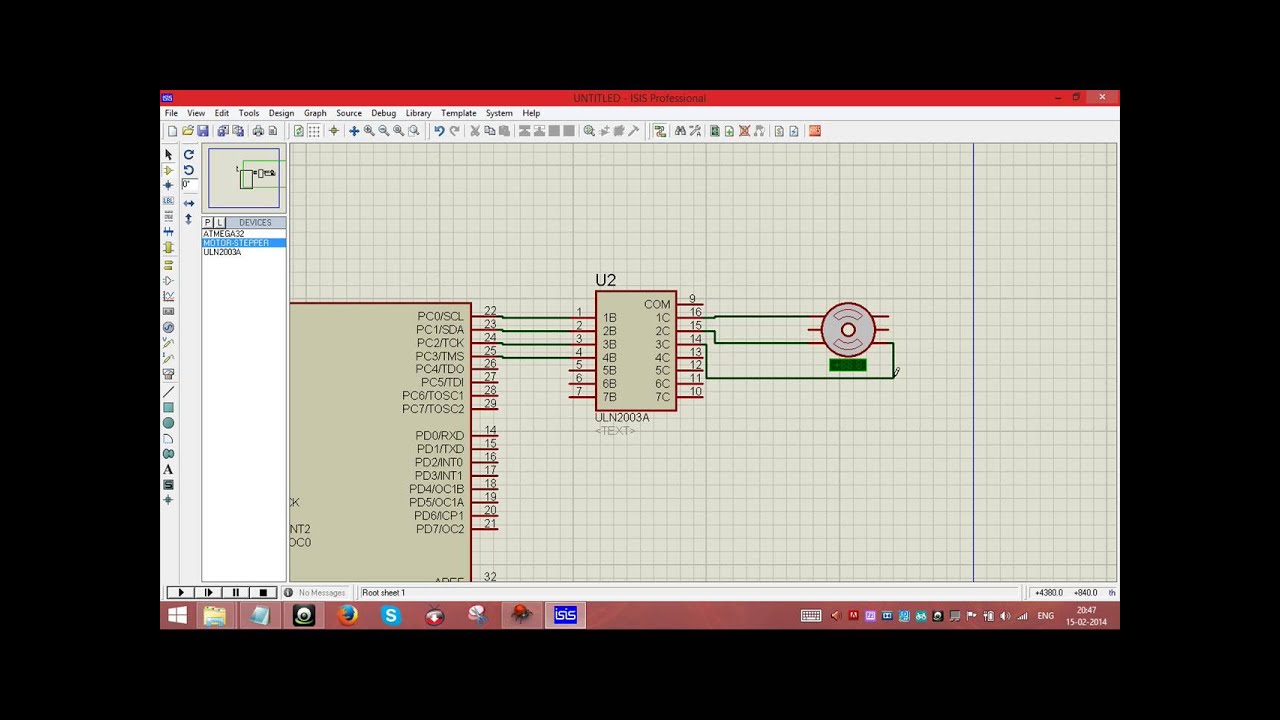1280x720 pixels.
Task: Rotate anti-clockwise using the rotate icon
Action: coord(188,170)
